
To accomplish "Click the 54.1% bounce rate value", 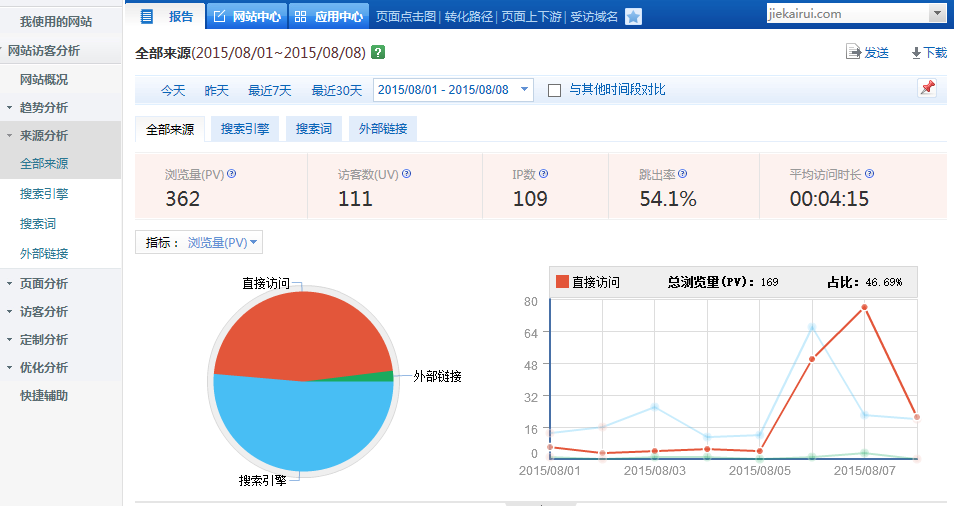I will pyautogui.click(x=667, y=199).
